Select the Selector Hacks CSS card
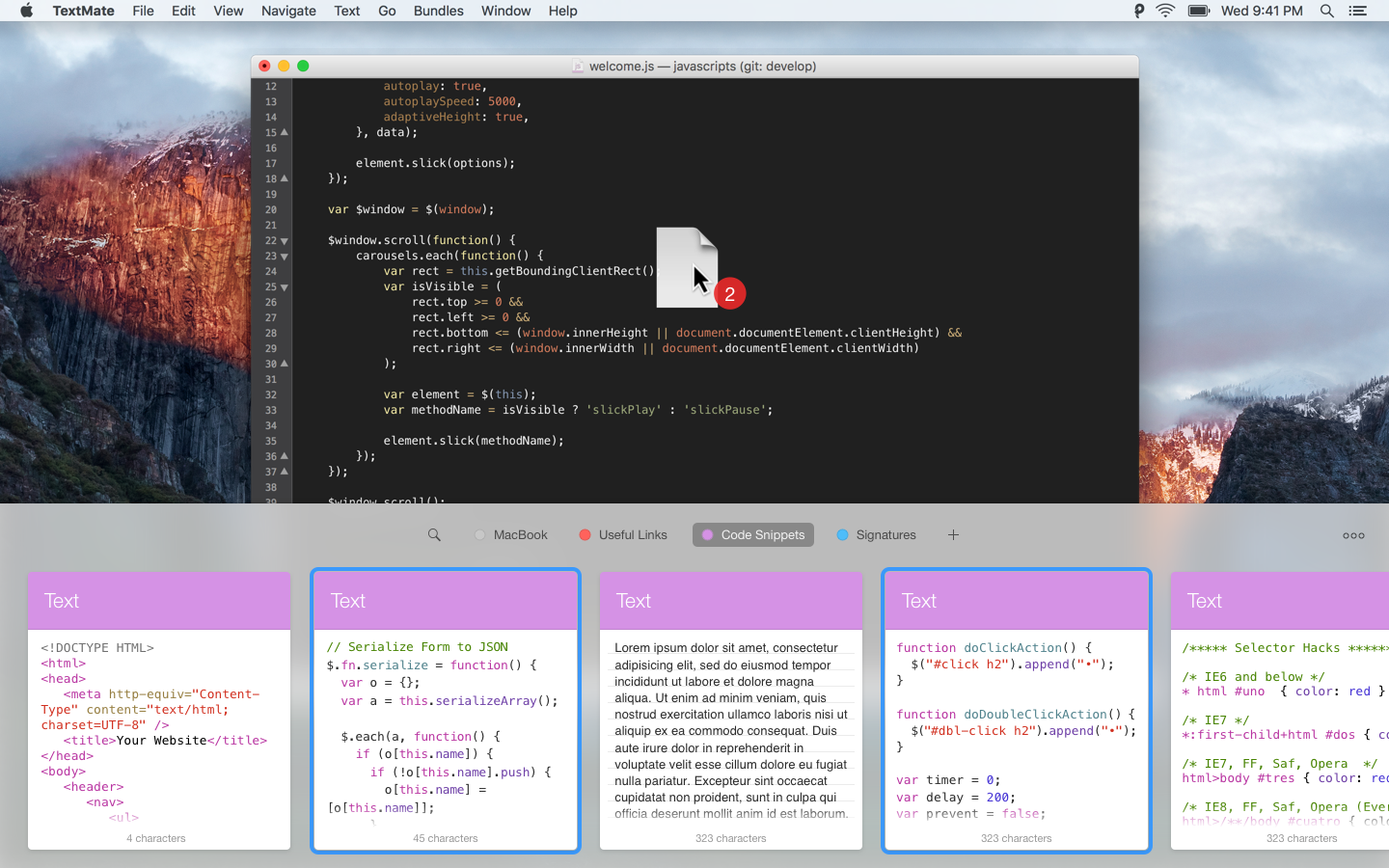Image resolution: width=1389 pixels, height=868 pixels. (1280, 711)
